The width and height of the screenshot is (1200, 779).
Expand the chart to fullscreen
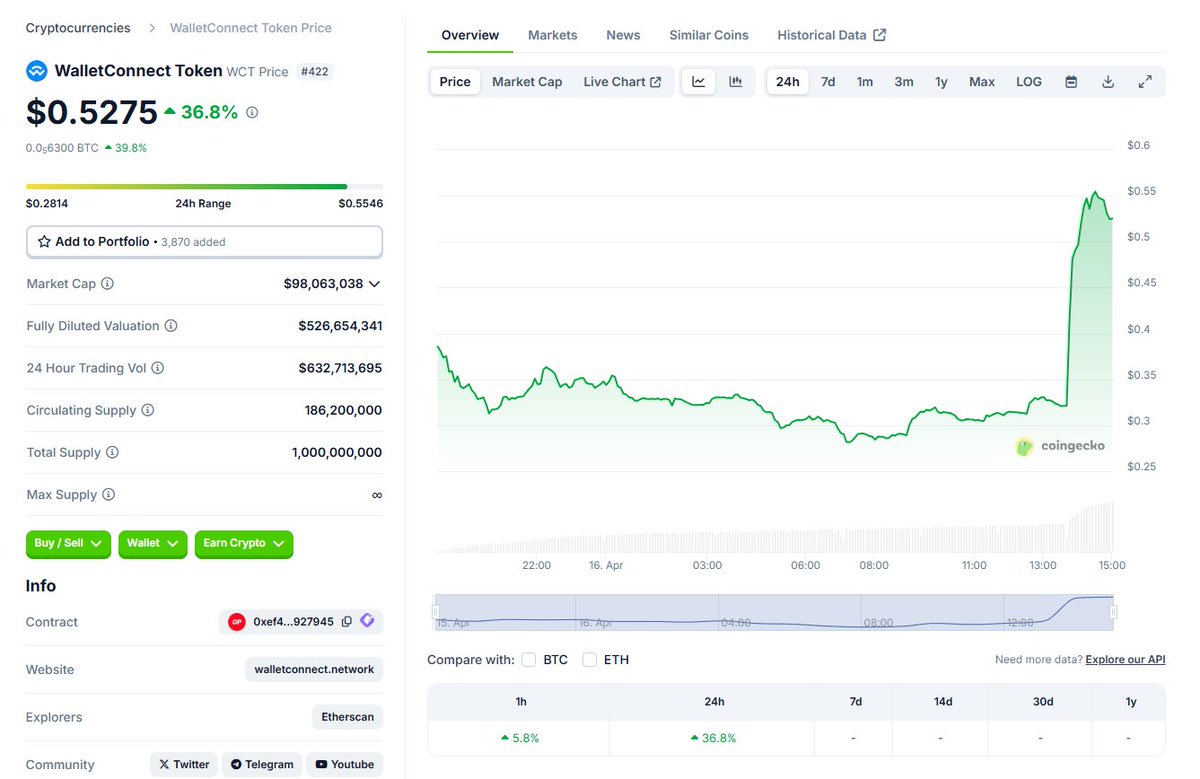tap(1145, 82)
